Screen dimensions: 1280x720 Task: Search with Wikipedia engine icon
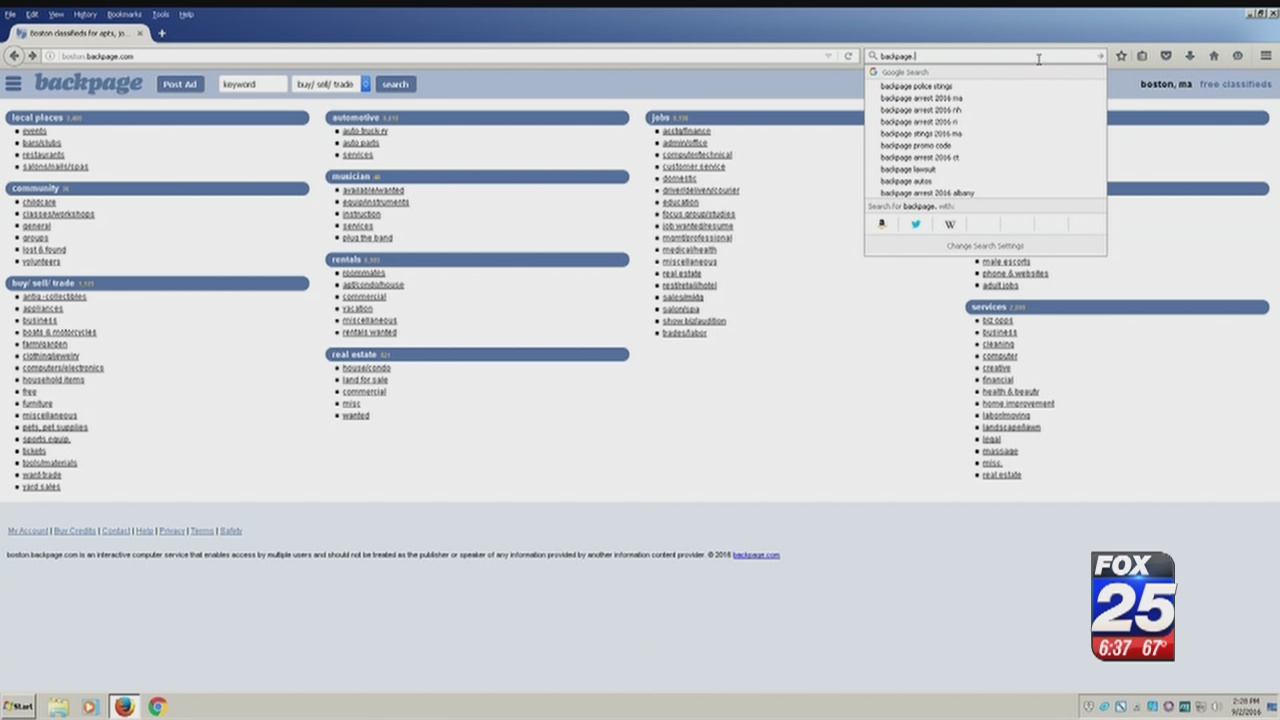[949, 224]
